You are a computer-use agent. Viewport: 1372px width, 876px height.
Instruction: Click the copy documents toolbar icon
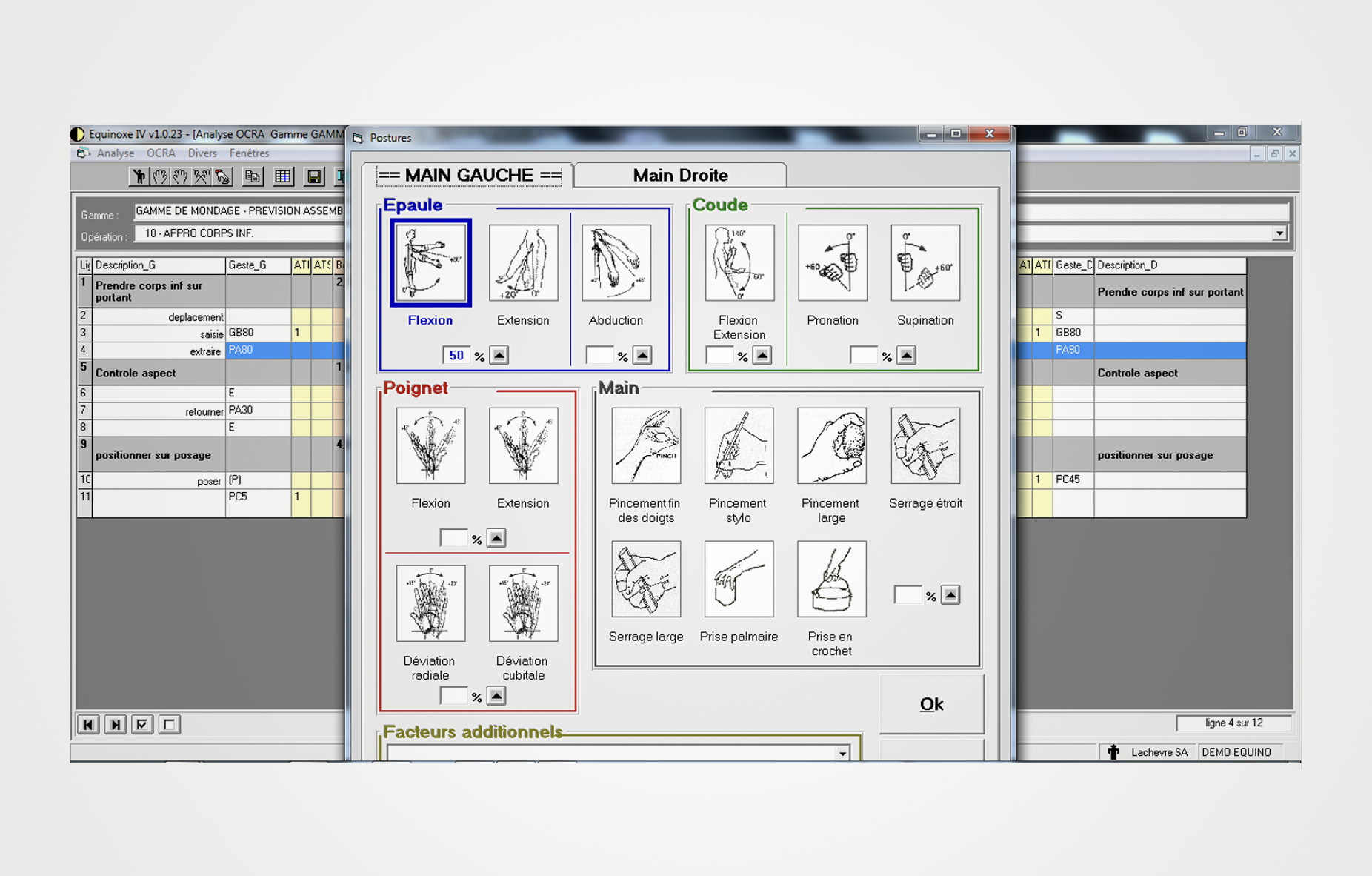(253, 176)
